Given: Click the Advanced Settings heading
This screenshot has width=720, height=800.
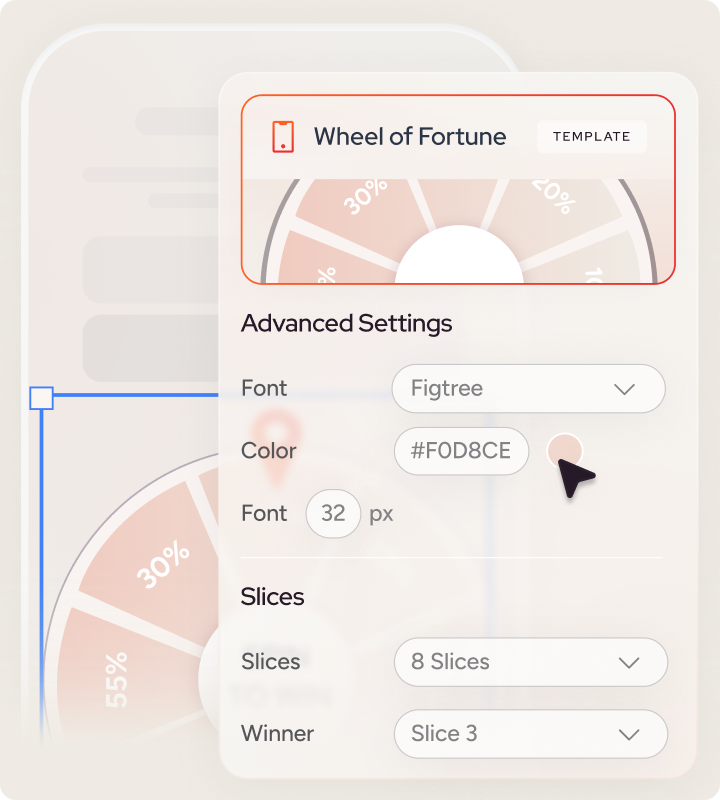Looking at the screenshot, I should coord(346,324).
